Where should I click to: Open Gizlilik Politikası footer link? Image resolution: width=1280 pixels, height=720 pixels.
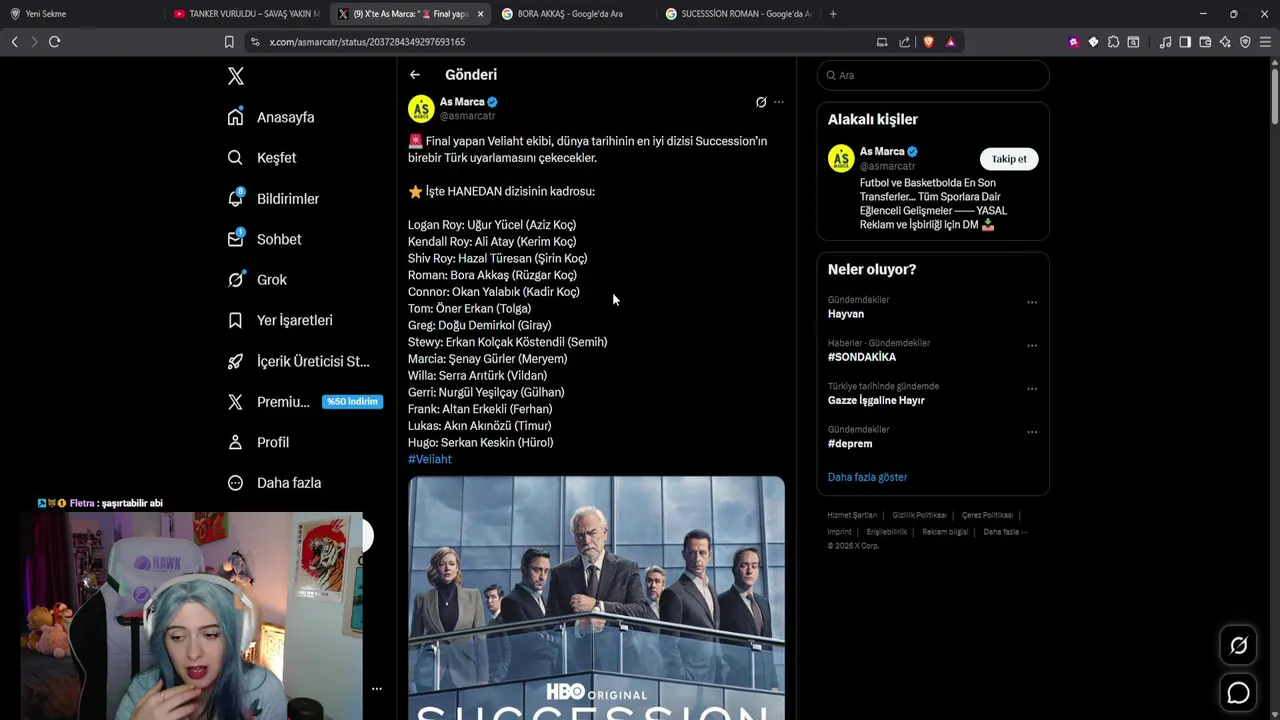click(919, 515)
